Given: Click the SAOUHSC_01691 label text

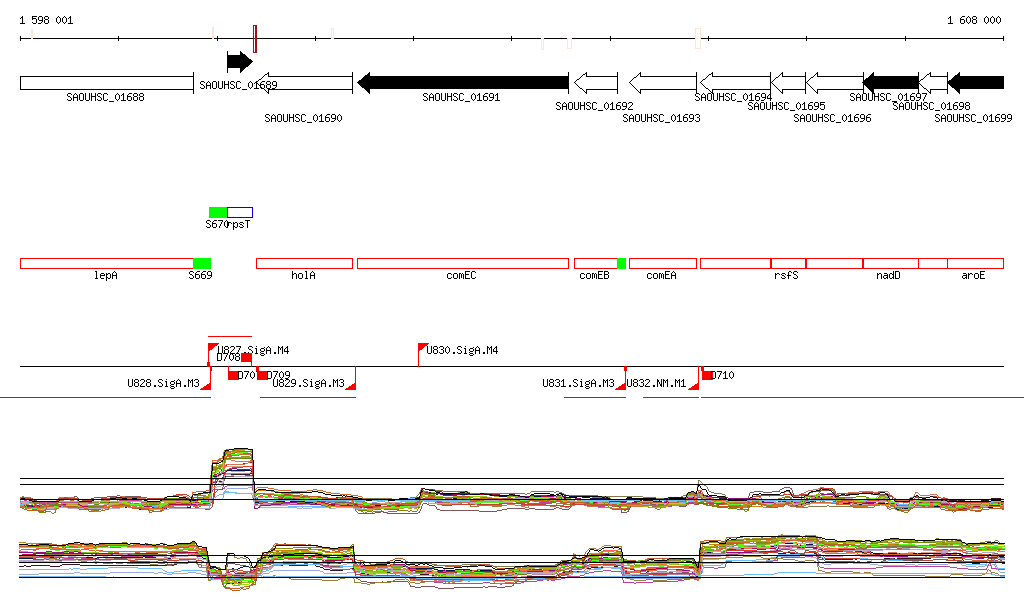Looking at the screenshot, I should coord(461,97).
